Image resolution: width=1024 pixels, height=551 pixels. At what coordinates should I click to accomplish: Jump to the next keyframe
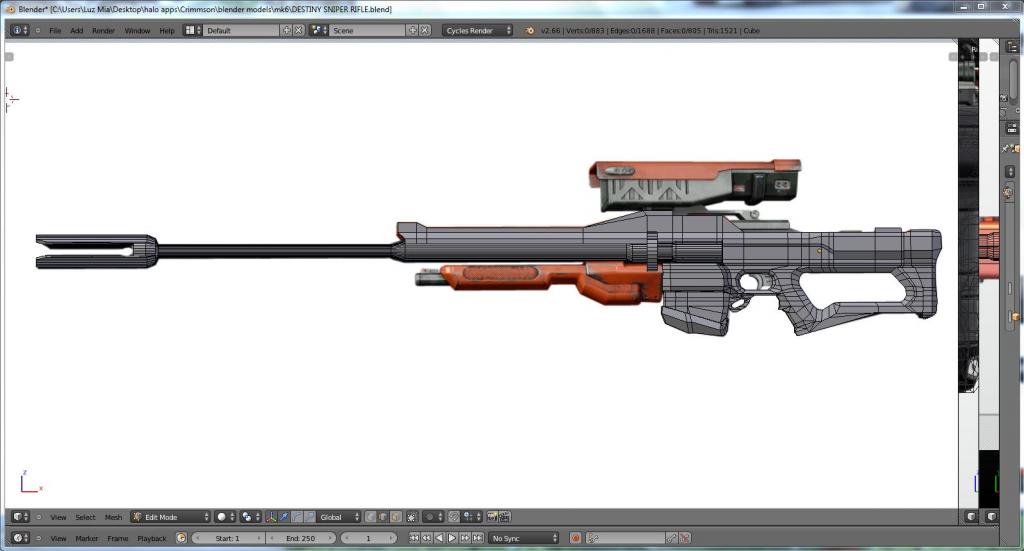(x=465, y=538)
